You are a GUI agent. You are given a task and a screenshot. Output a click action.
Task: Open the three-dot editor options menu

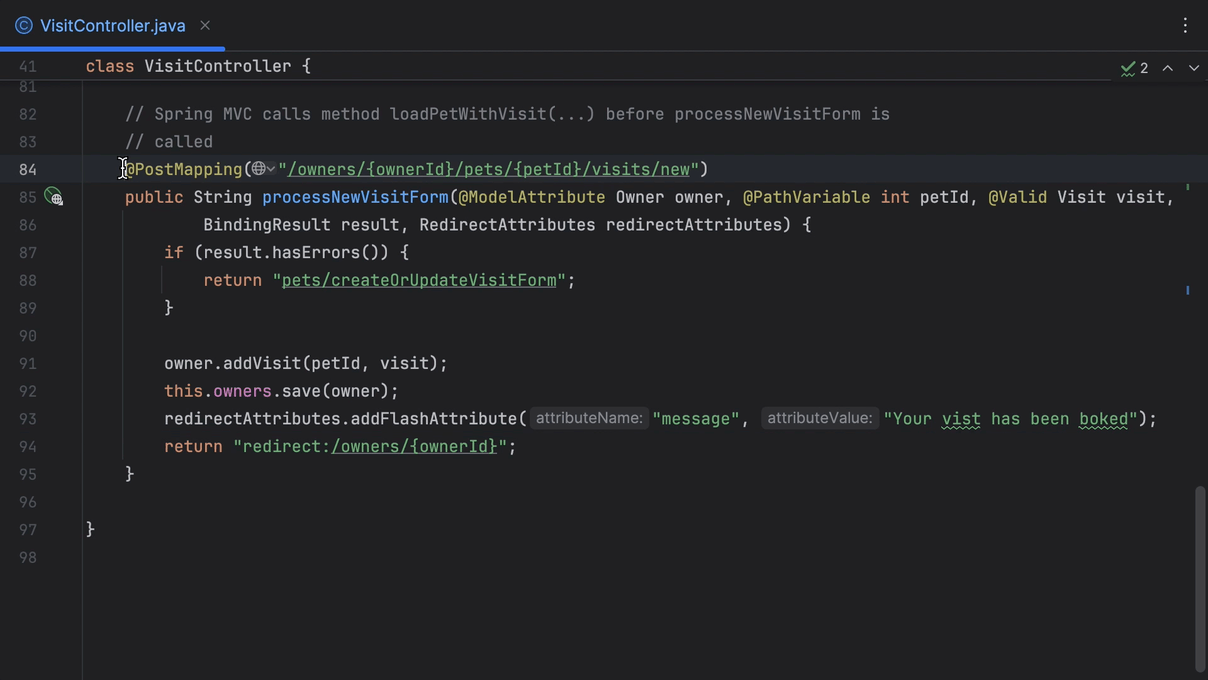[x=1185, y=24]
